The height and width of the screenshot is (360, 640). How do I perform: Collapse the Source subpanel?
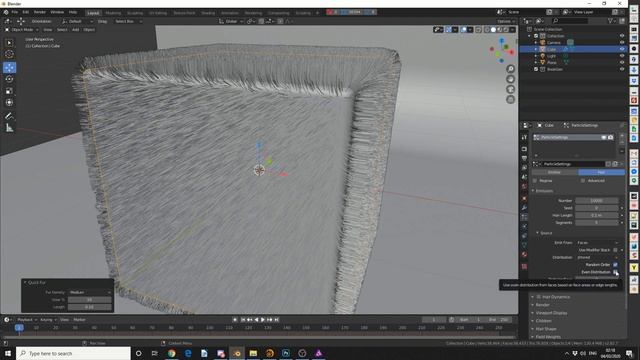point(546,233)
